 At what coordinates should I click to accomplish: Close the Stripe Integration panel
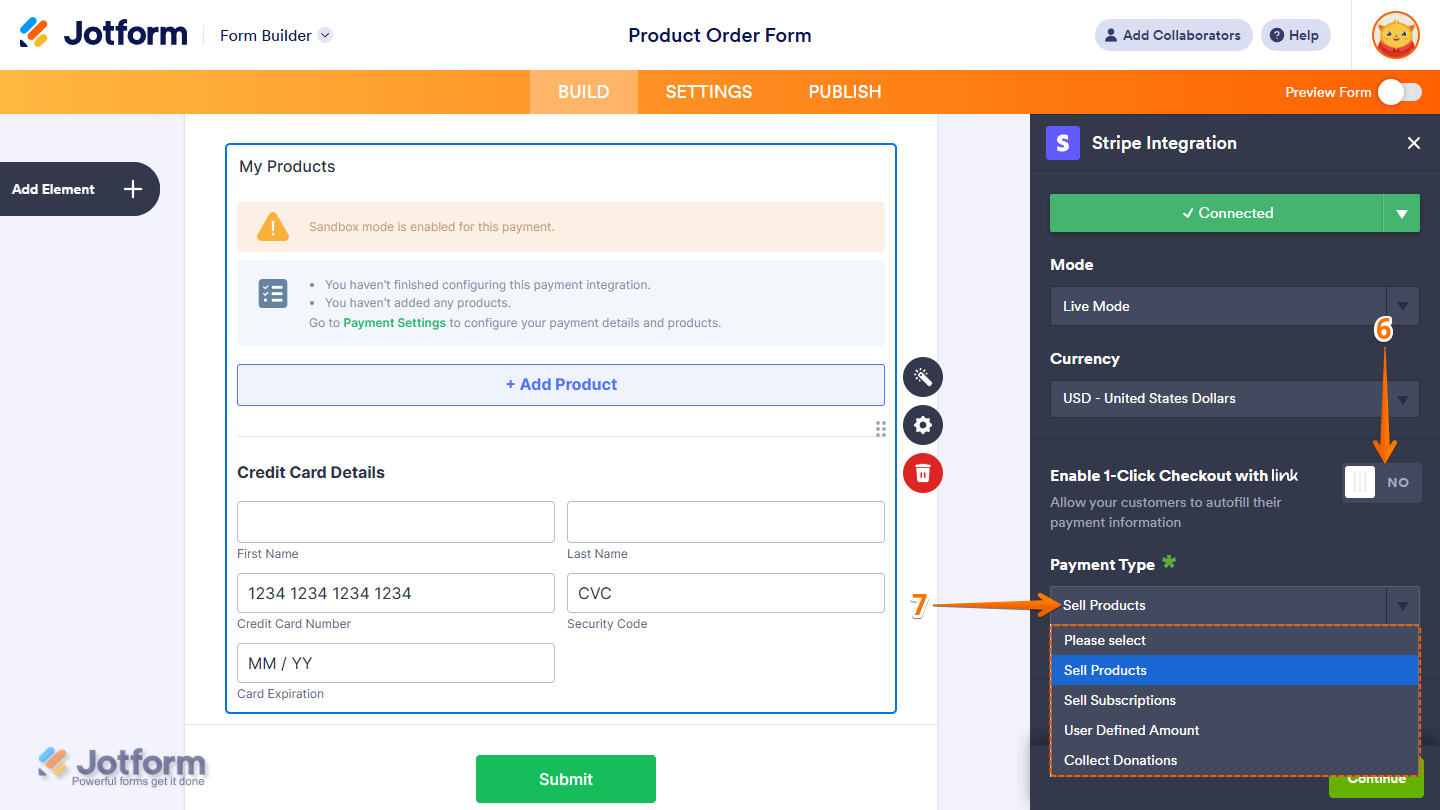pyautogui.click(x=1414, y=143)
